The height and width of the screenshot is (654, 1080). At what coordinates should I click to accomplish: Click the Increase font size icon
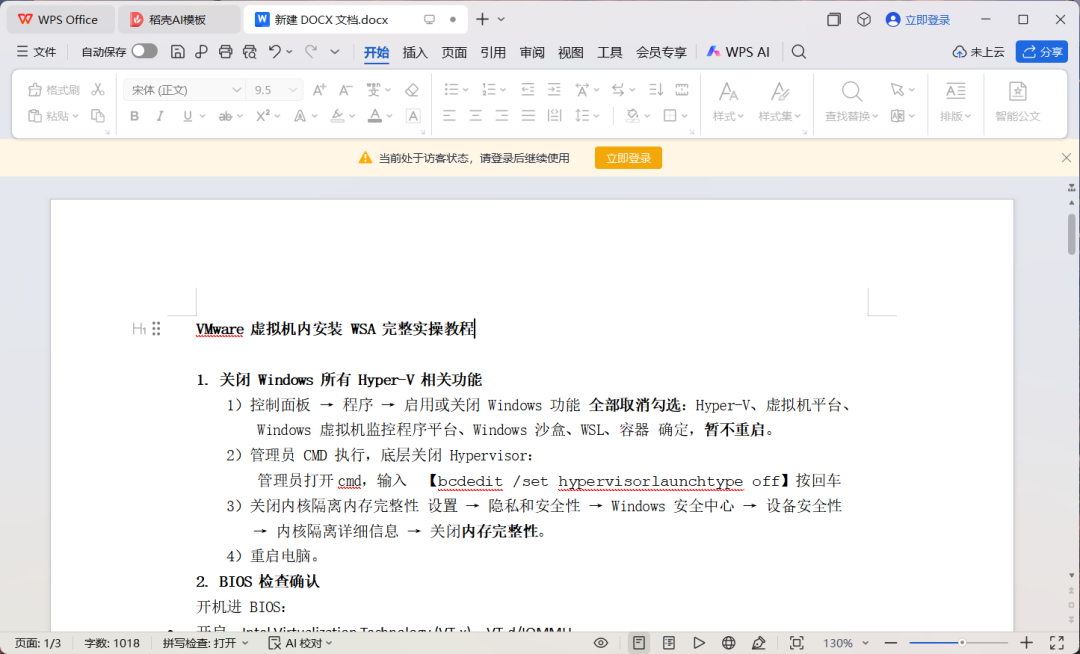319,89
